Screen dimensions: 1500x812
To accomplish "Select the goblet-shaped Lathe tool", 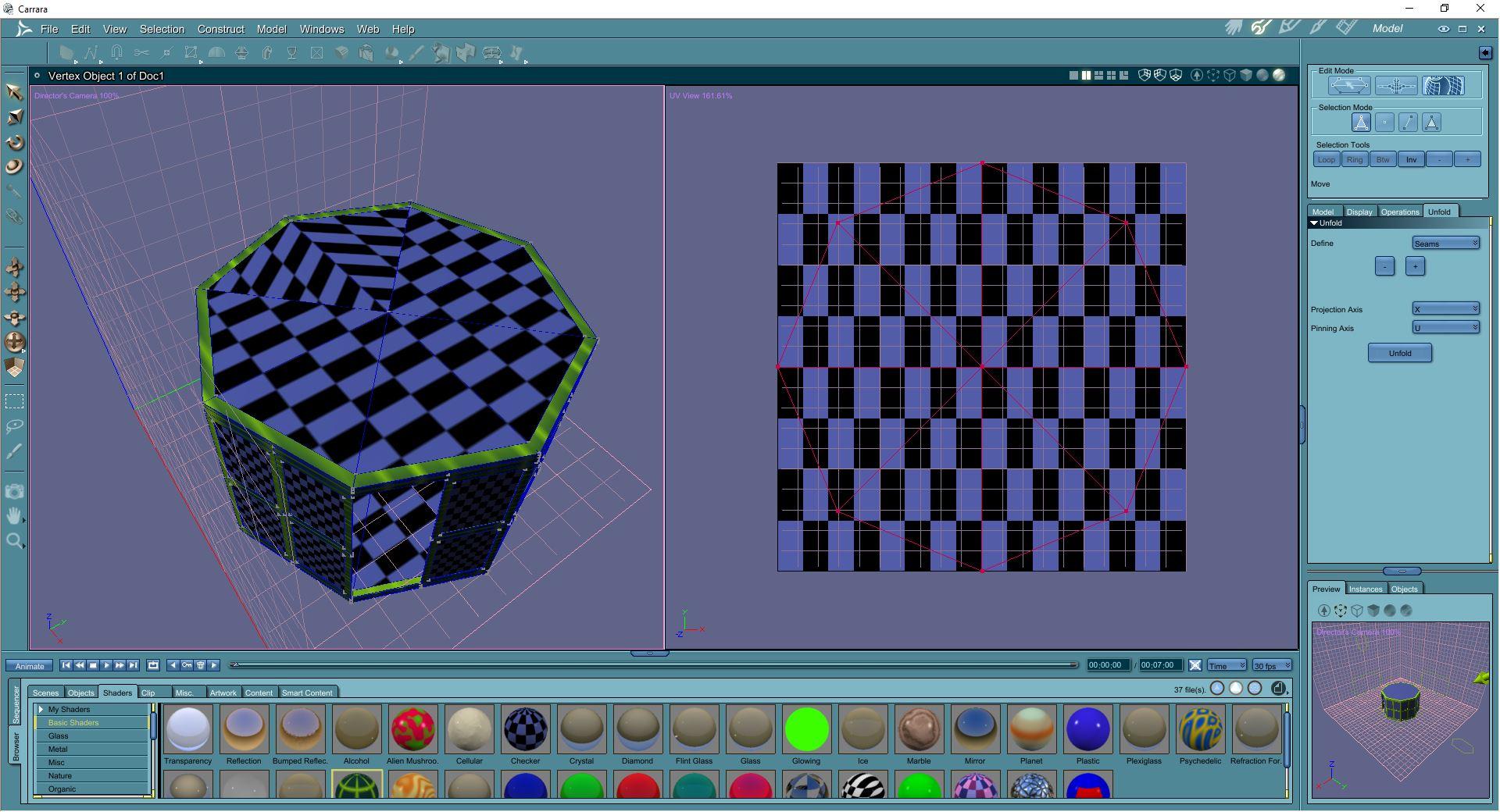I will click(291, 53).
